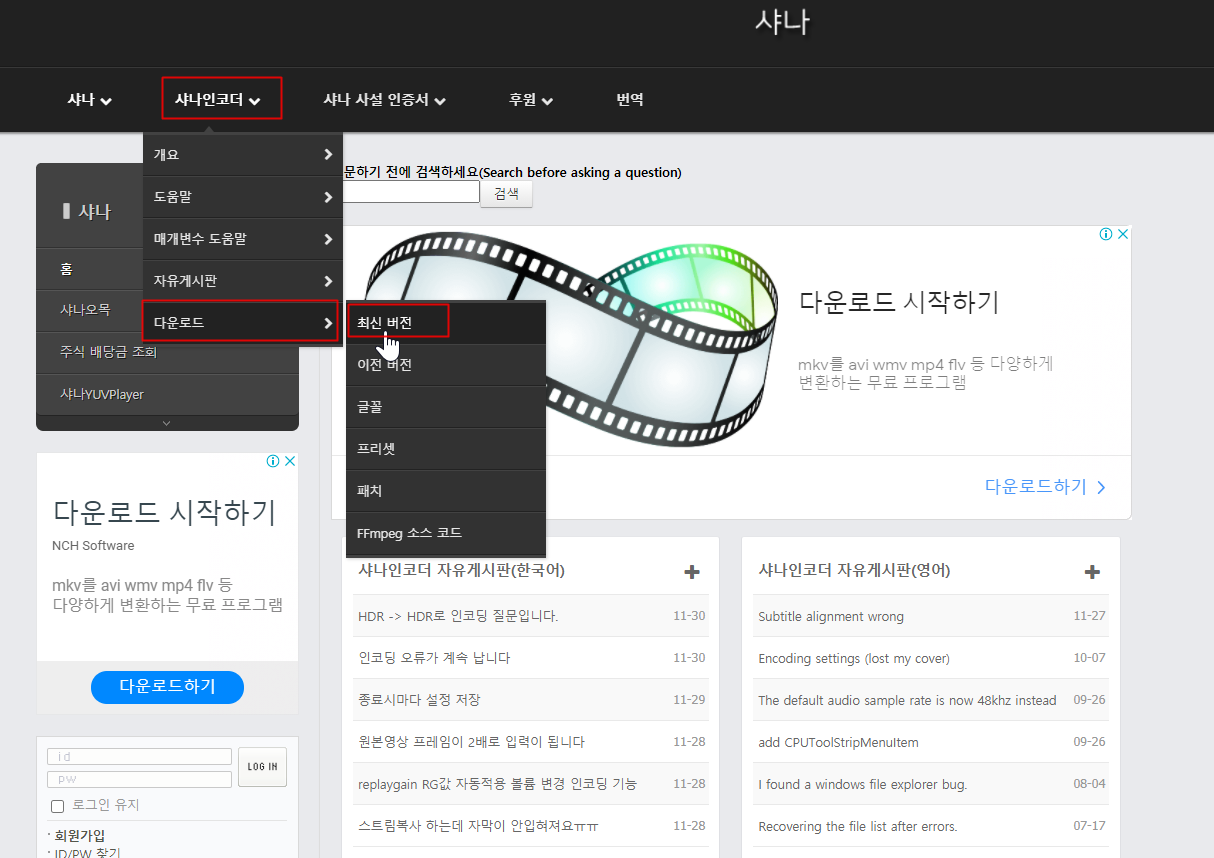Click 글꼴 in the submenu
This screenshot has height=858, width=1214.
[446, 407]
